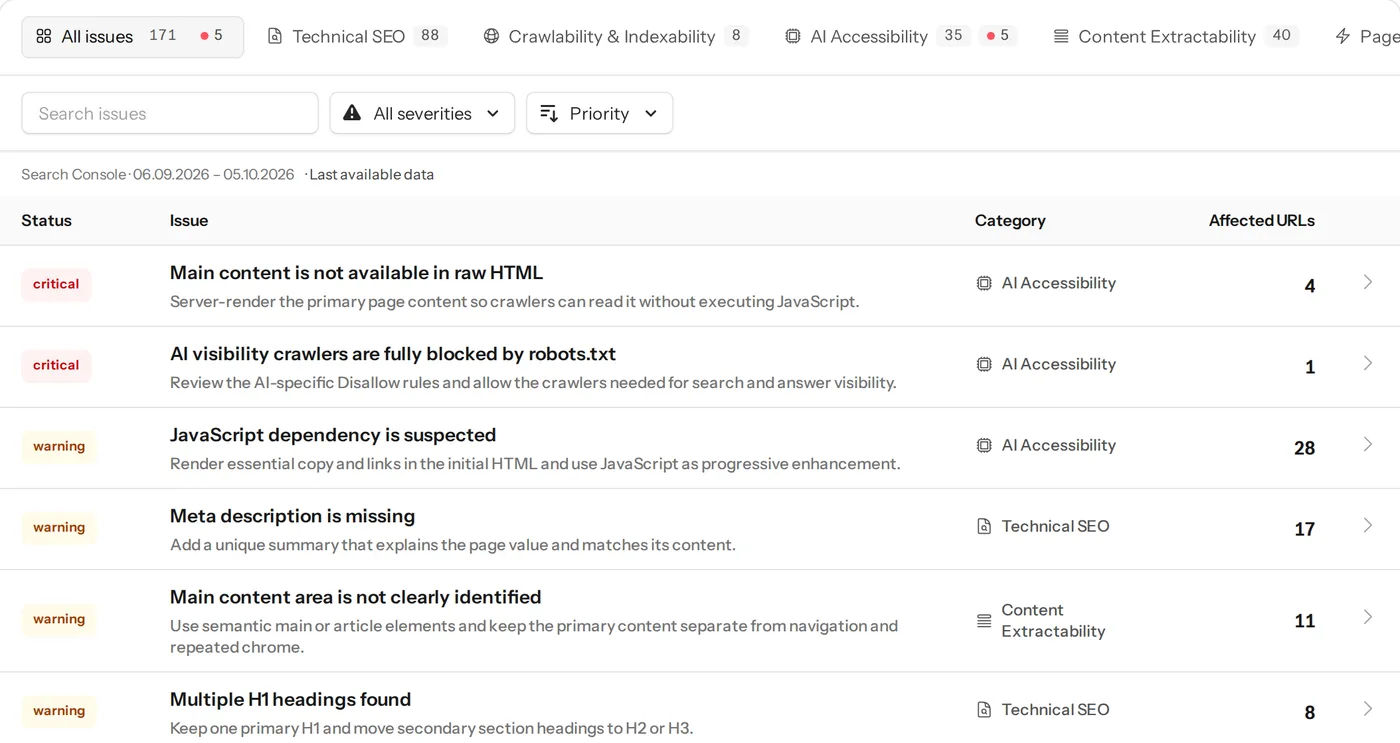Sort by the Category column header
Screen dimensions: 1400x743
[x=1010, y=221]
